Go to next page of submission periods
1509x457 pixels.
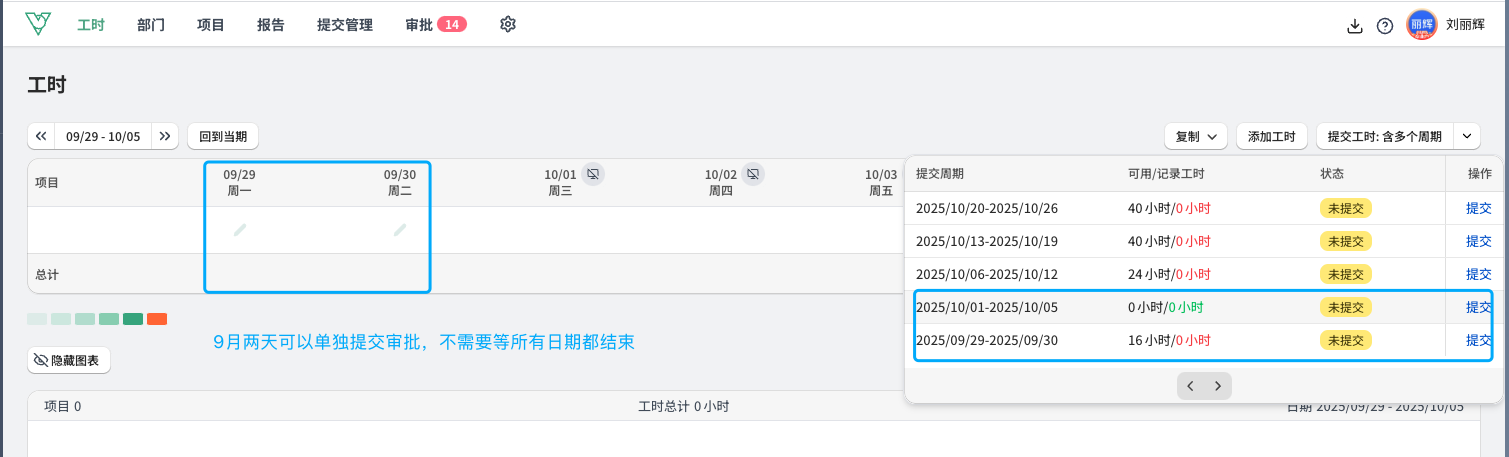pyautogui.click(x=1218, y=386)
